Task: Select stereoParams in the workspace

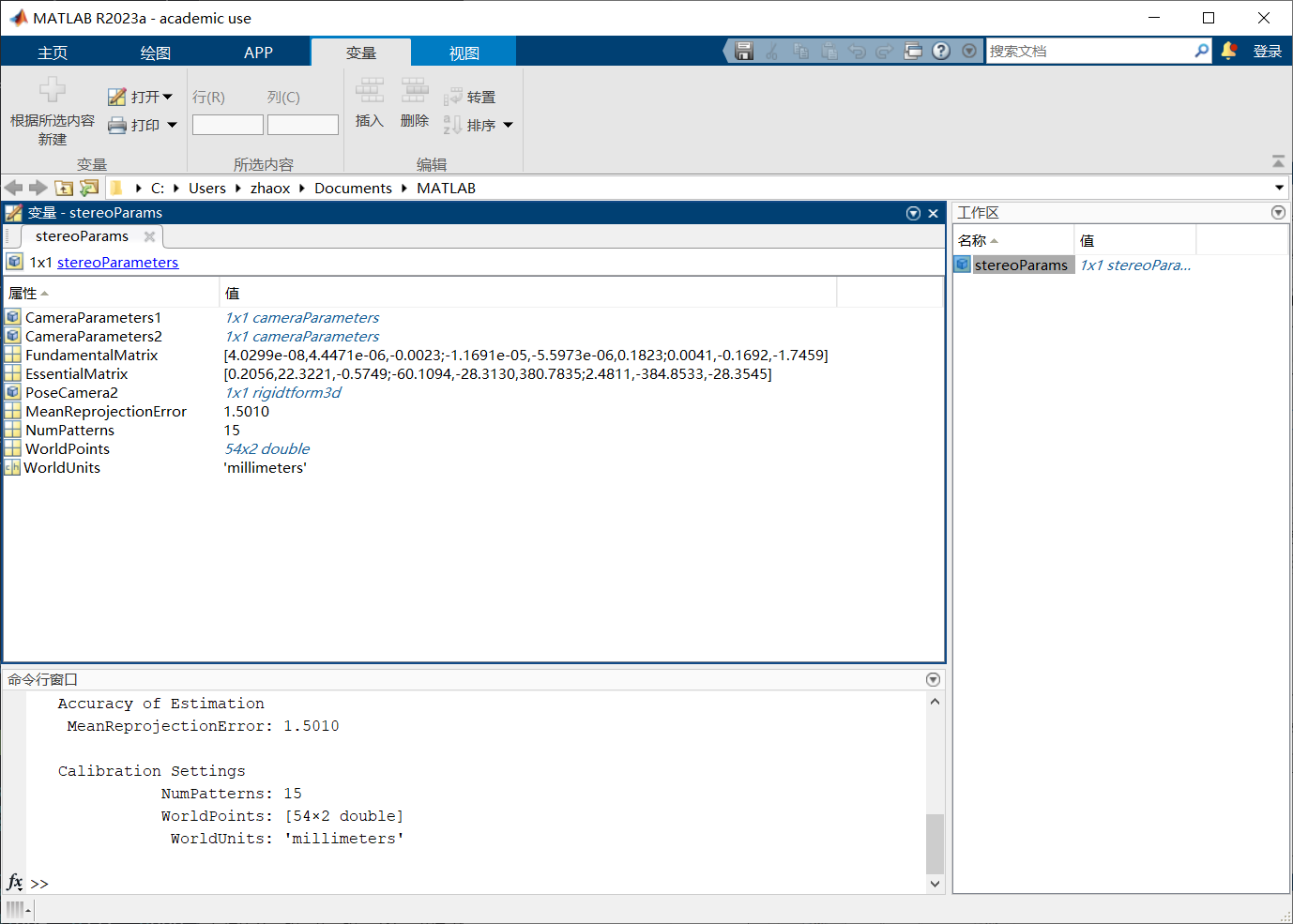Action: (1021, 265)
